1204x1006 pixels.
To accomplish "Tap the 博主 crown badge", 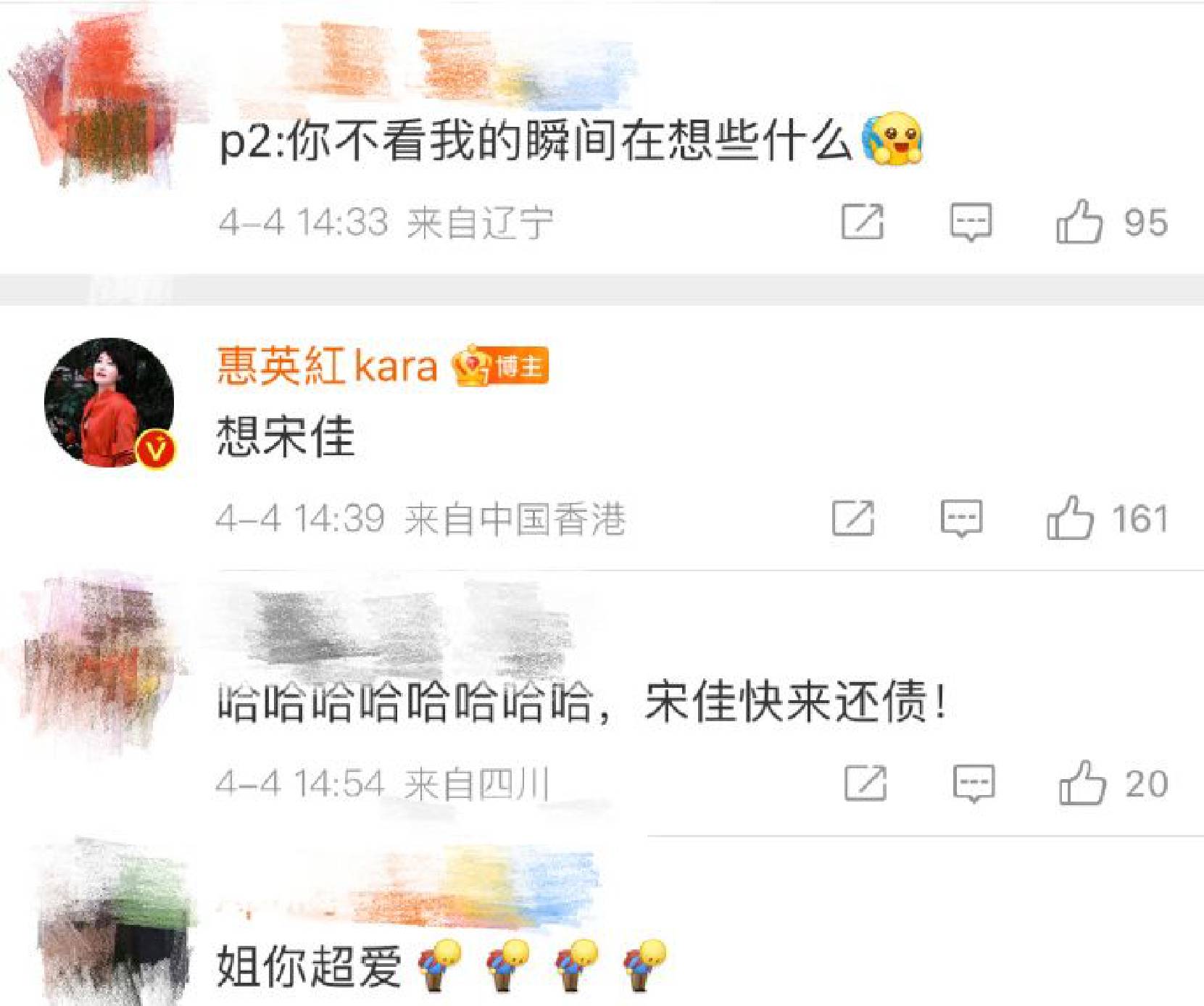I will pos(500,365).
